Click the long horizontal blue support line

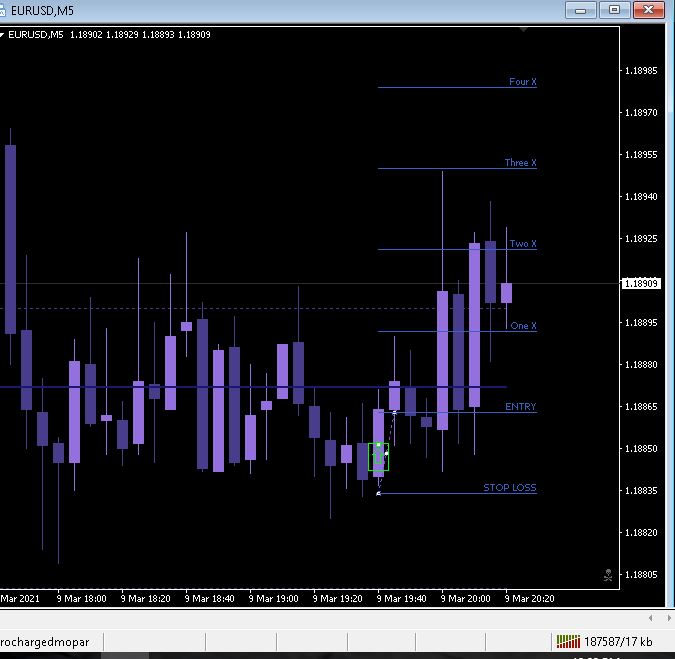click(253, 387)
